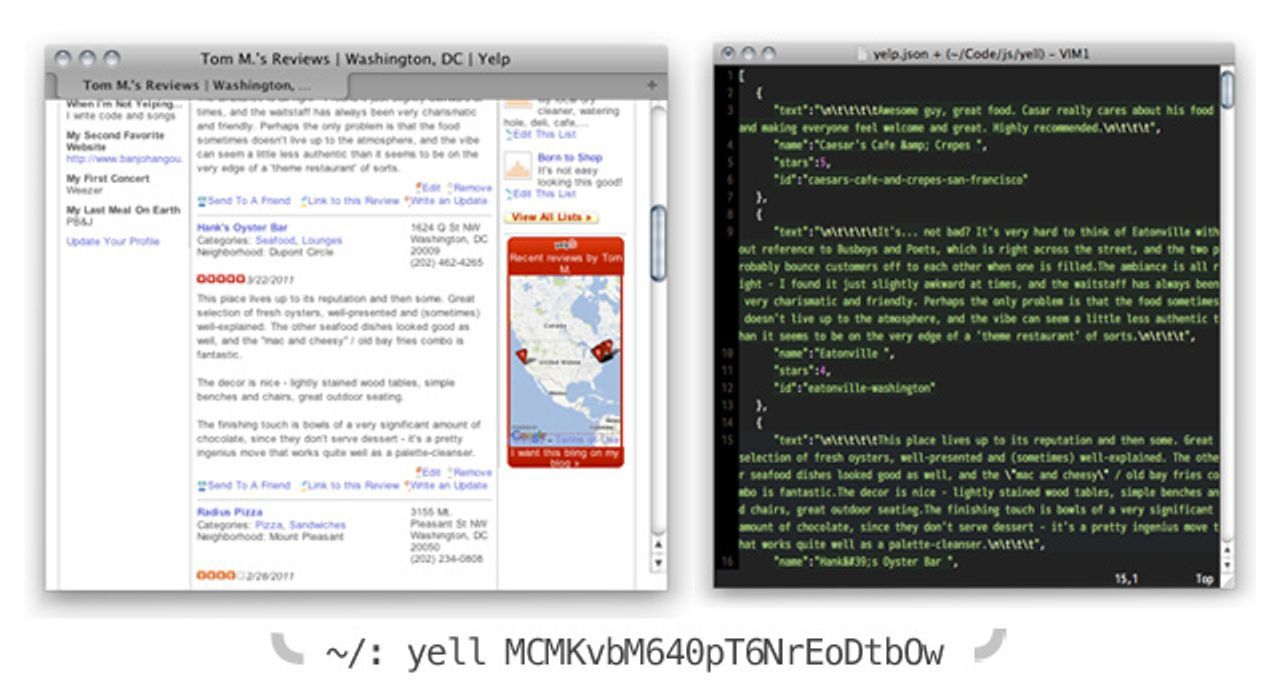
Task: Click the Born to Shop list thumbnail
Action: coord(518,166)
